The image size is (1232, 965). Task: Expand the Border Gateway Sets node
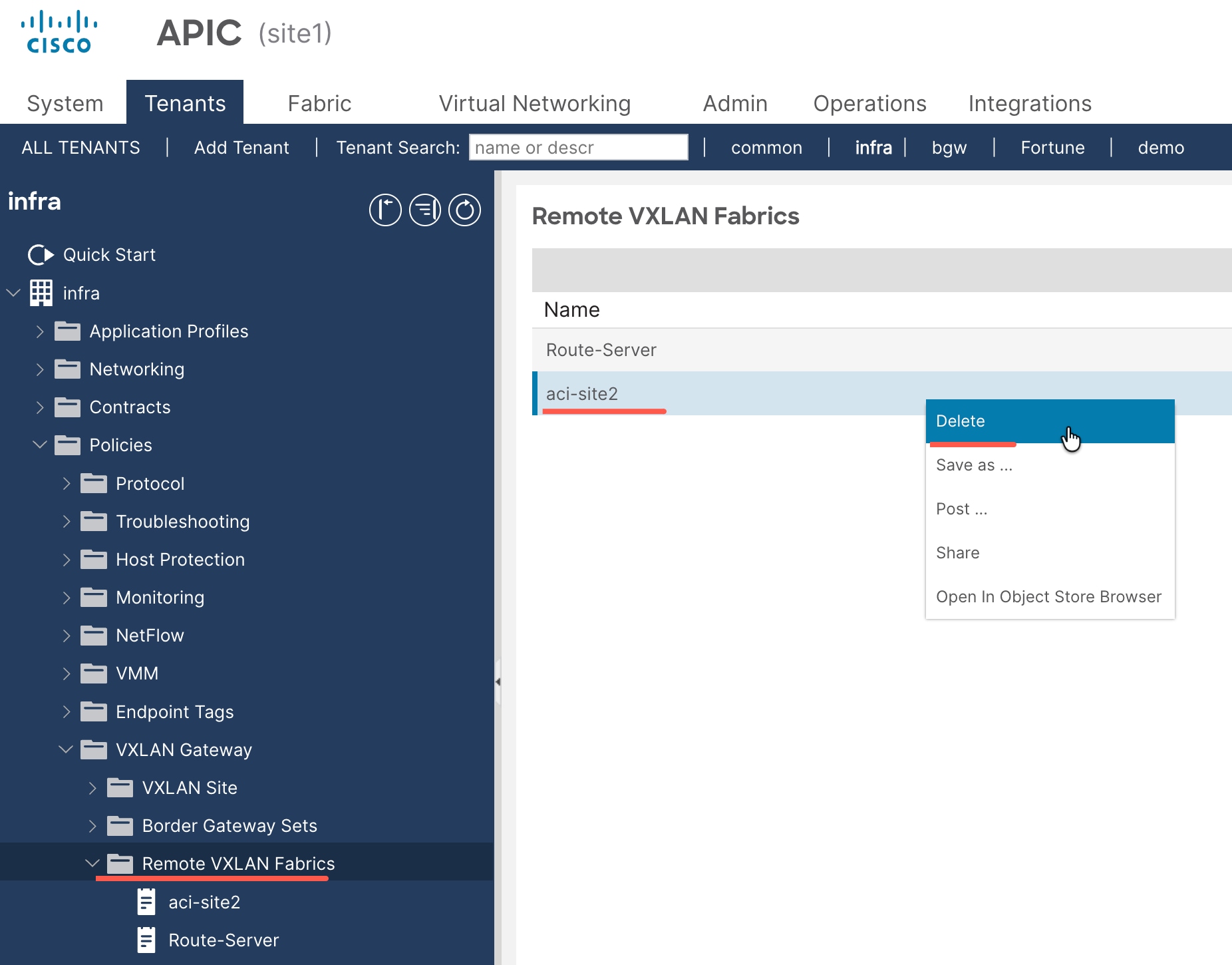click(x=92, y=825)
